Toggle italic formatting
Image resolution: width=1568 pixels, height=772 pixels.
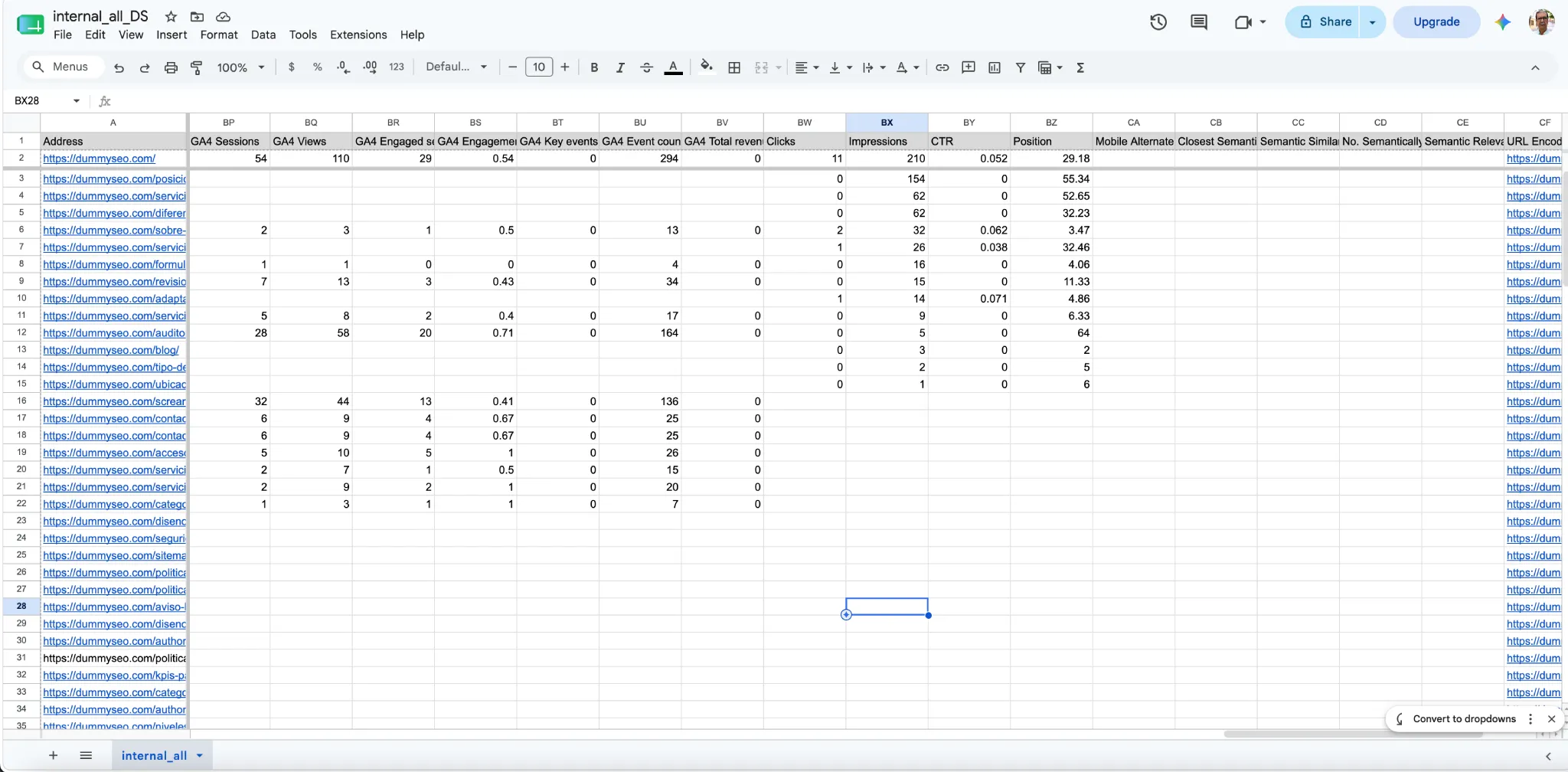(x=620, y=67)
